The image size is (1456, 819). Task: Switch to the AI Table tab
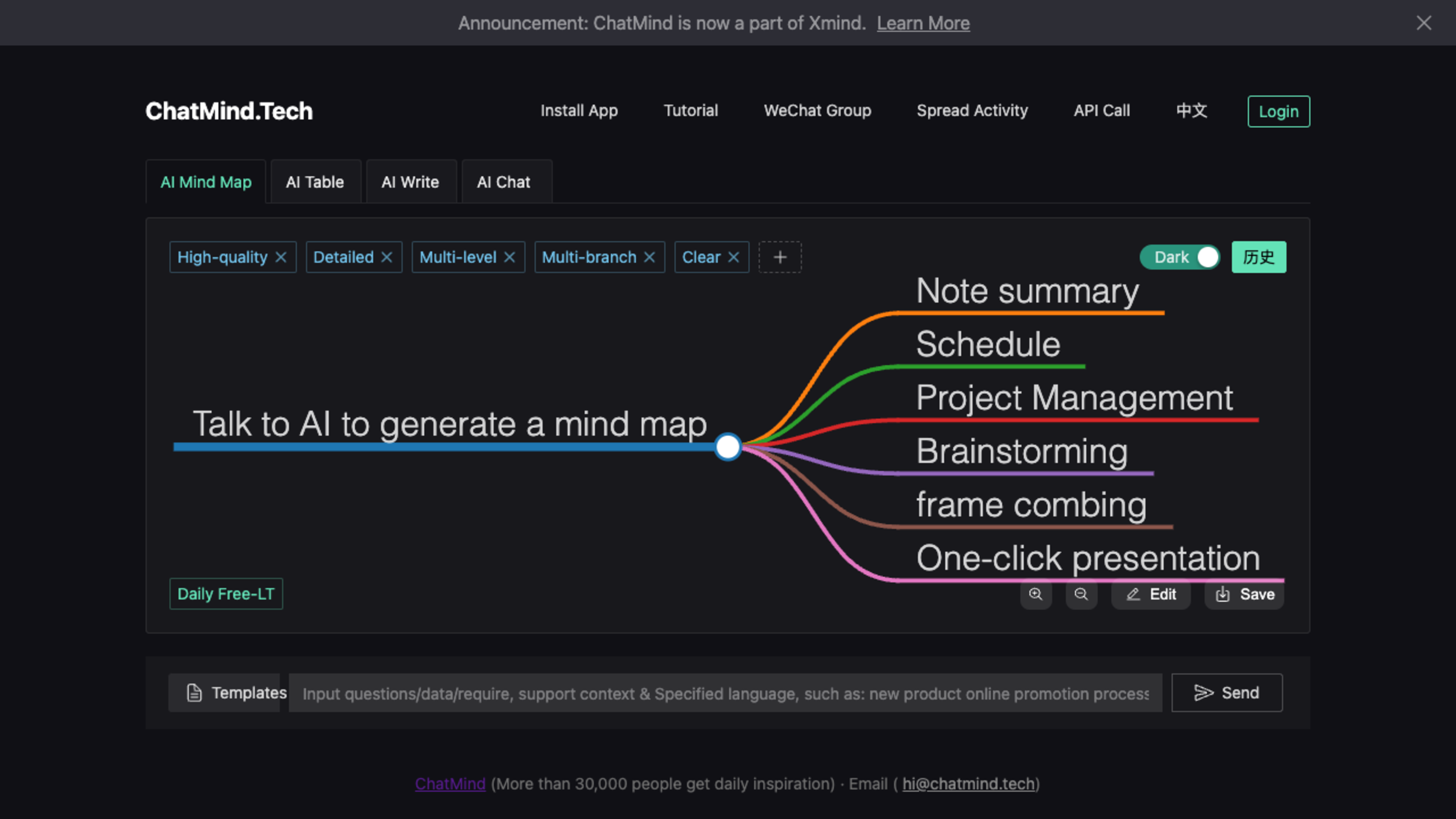315,182
